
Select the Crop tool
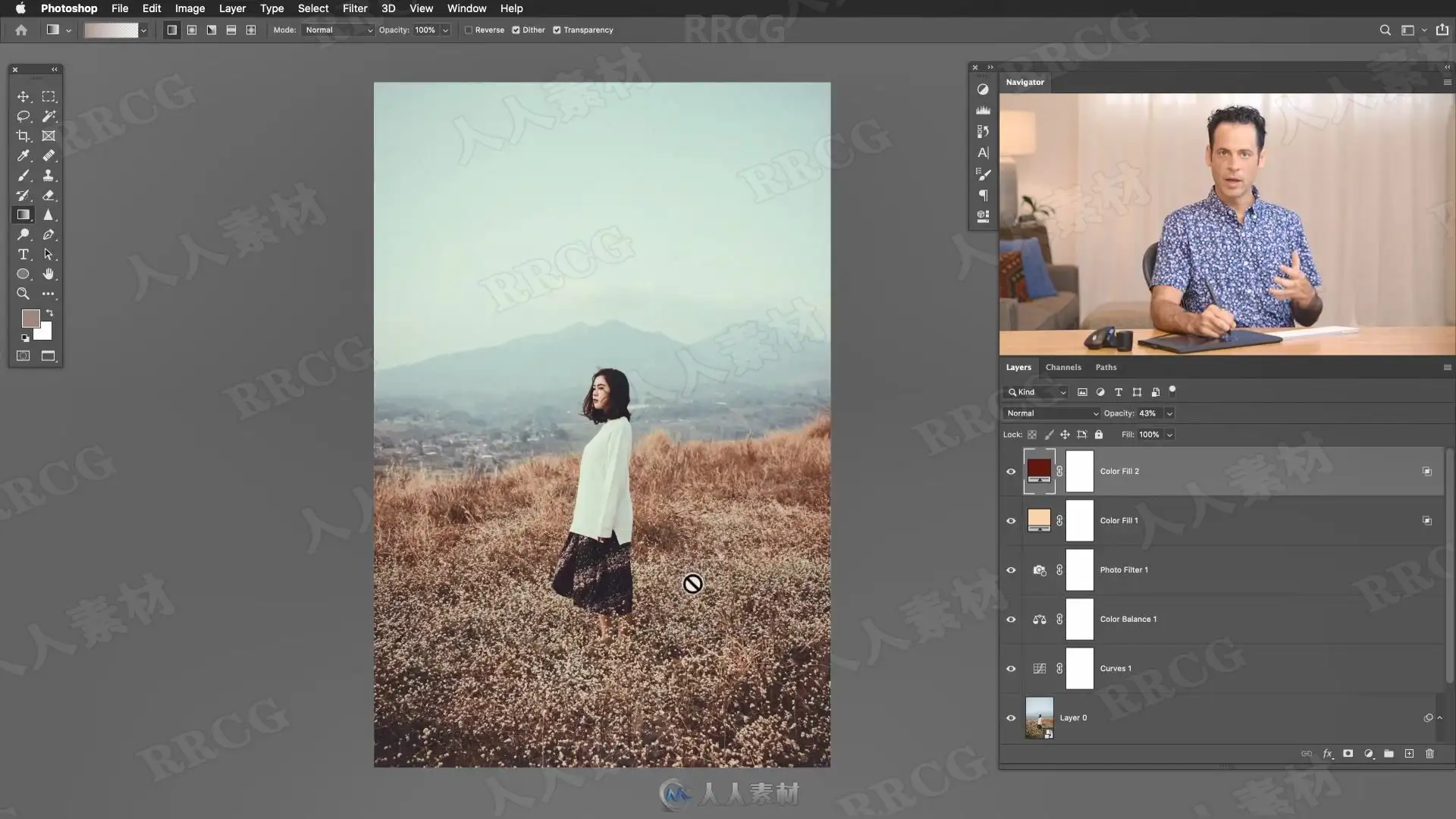[24, 136]
